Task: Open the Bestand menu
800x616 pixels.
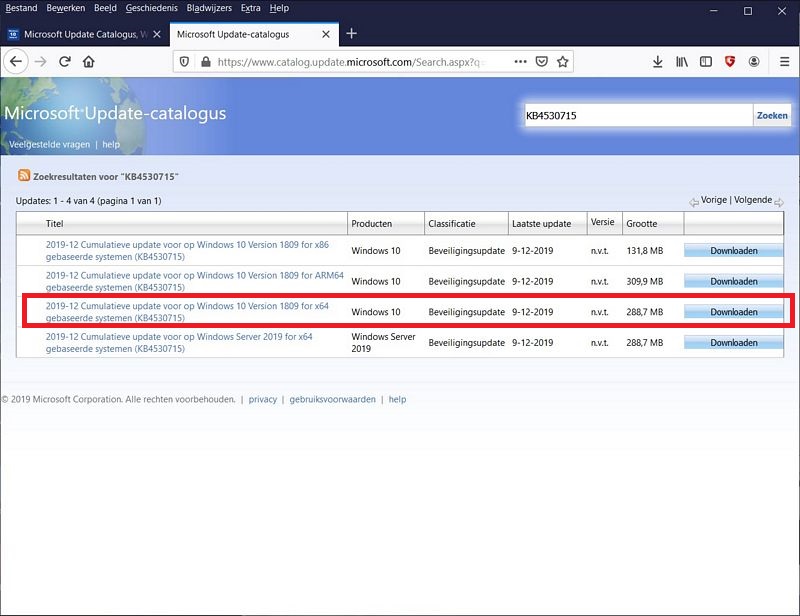Action: [x=21, y=8]
